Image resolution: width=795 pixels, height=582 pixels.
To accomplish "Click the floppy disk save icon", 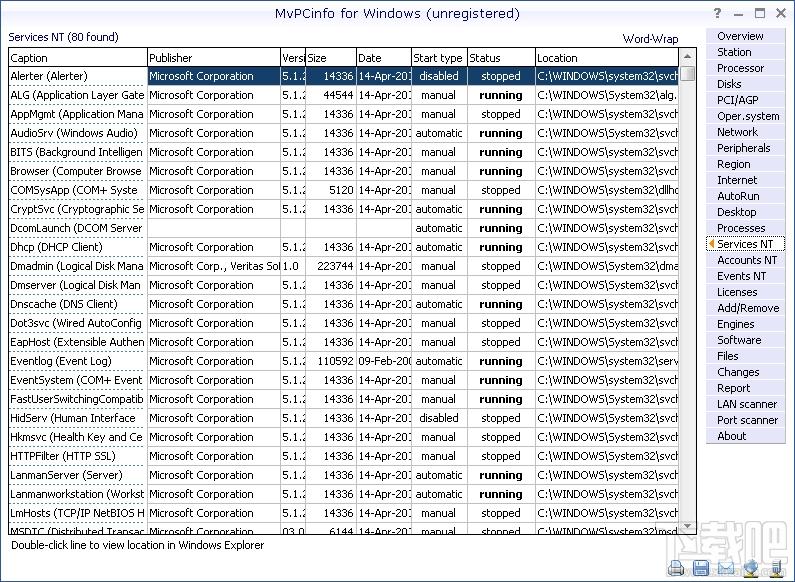I will click(701, 567).
